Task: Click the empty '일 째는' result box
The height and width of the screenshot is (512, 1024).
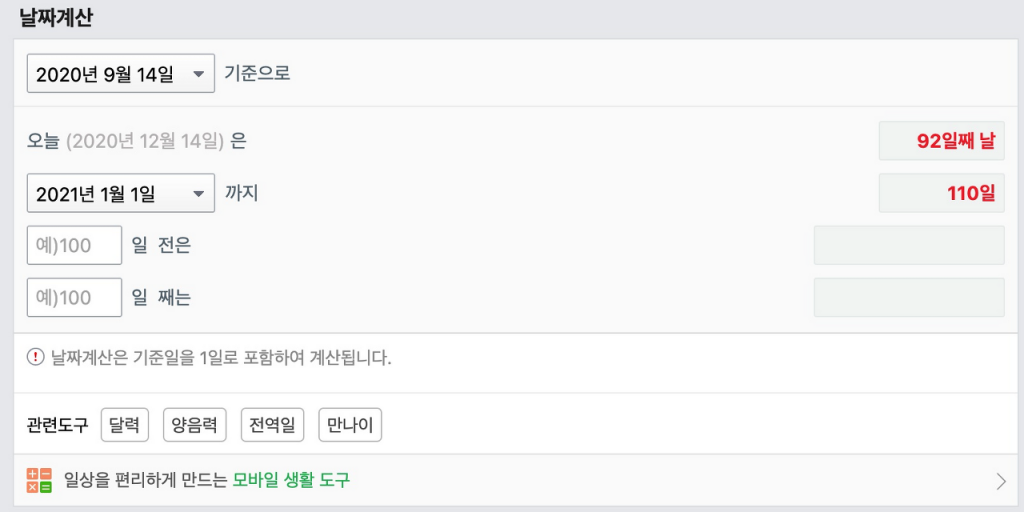Action: 909,297
